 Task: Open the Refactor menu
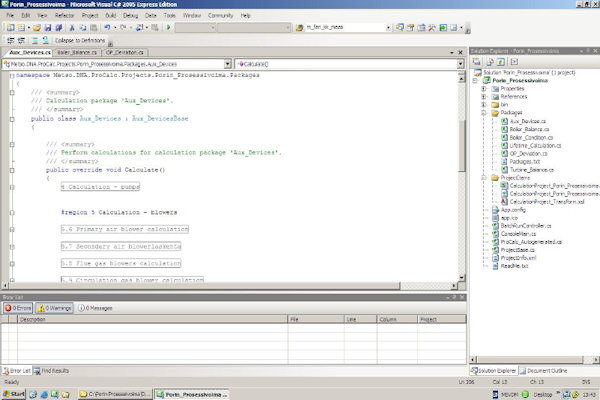64,16
